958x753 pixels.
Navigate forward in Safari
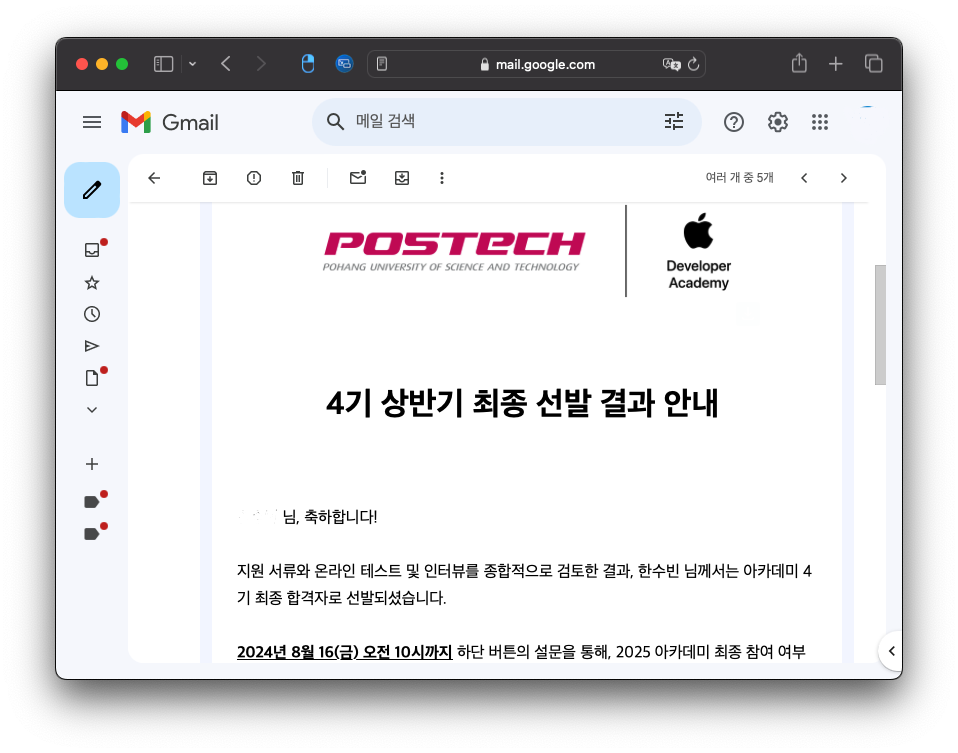tap(261, 64)
